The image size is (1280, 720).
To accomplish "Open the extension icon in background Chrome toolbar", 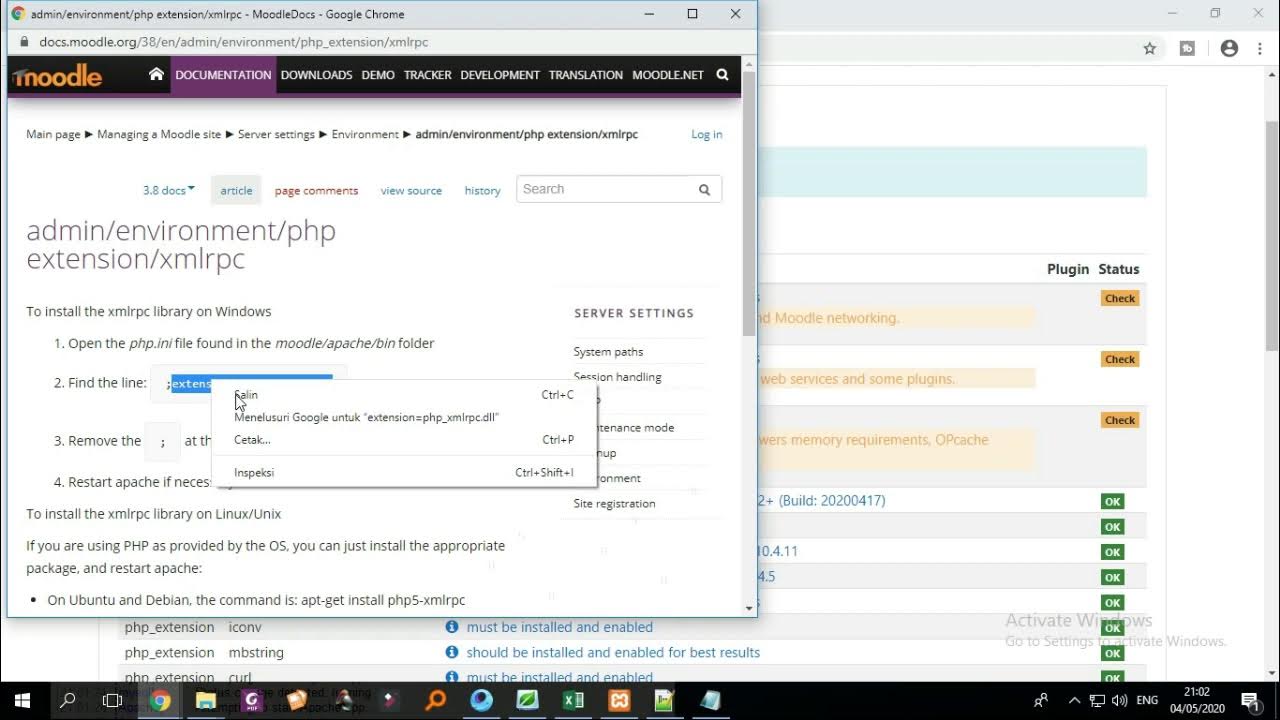I will pyautogui.click(x=1187, y=48).
